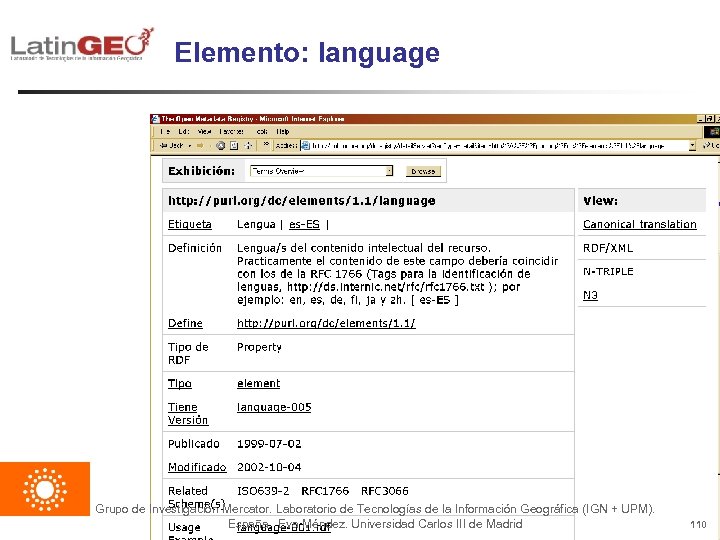Open the purl.org/dc/elements/1.1/ hyperlink

pos(326,323)
